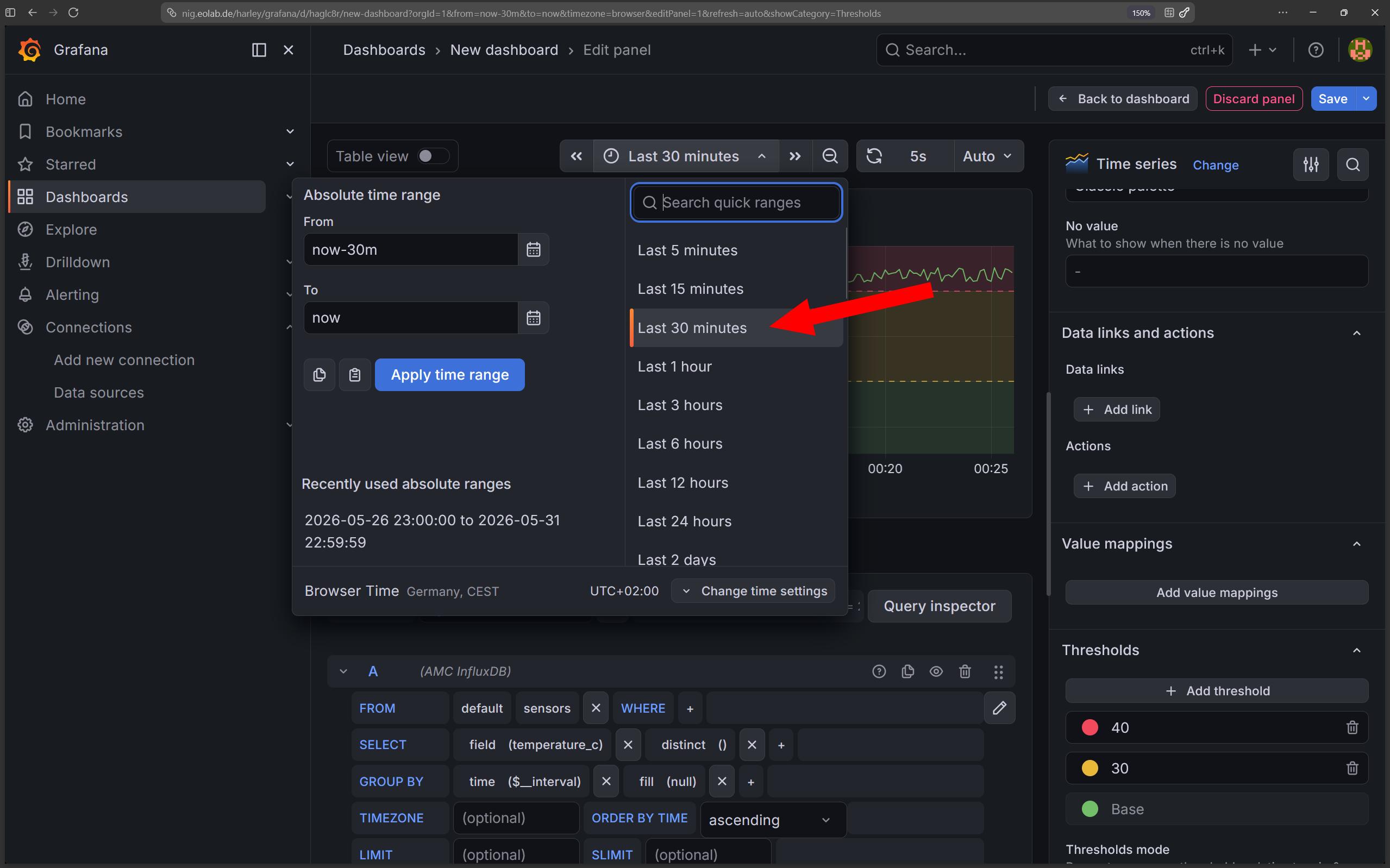Focus the Search quick ranges field

point(736,203)
